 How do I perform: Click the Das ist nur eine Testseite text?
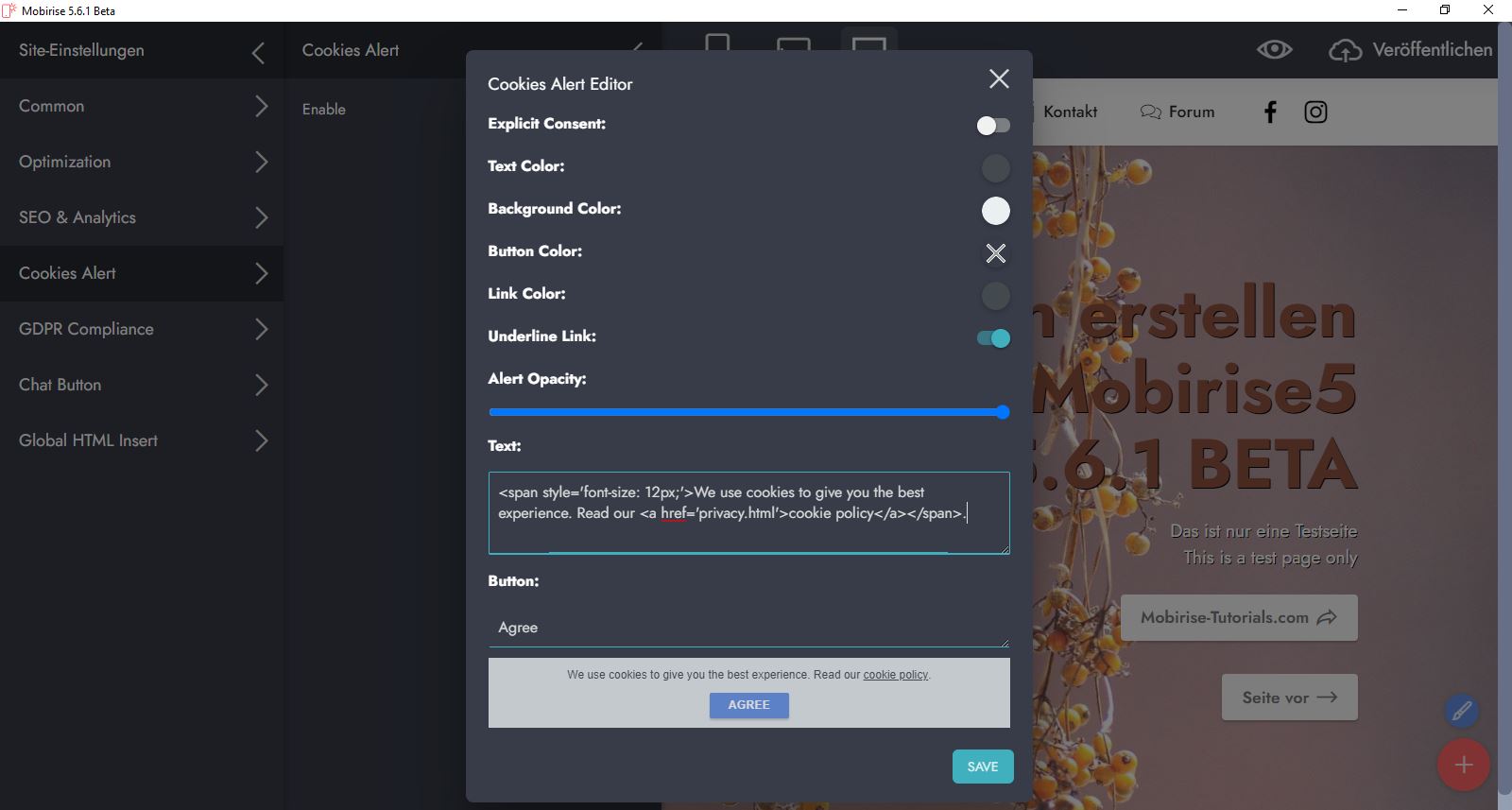[1263, 531]
